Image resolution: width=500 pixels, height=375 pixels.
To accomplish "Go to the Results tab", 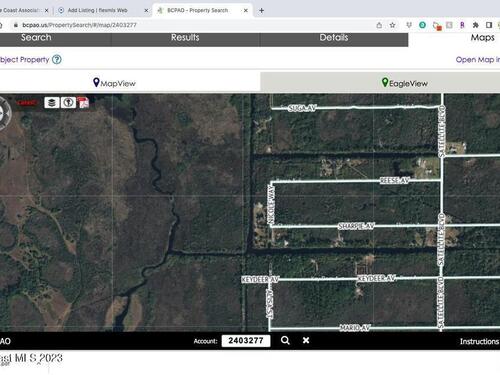I will [x=185, y=38].
